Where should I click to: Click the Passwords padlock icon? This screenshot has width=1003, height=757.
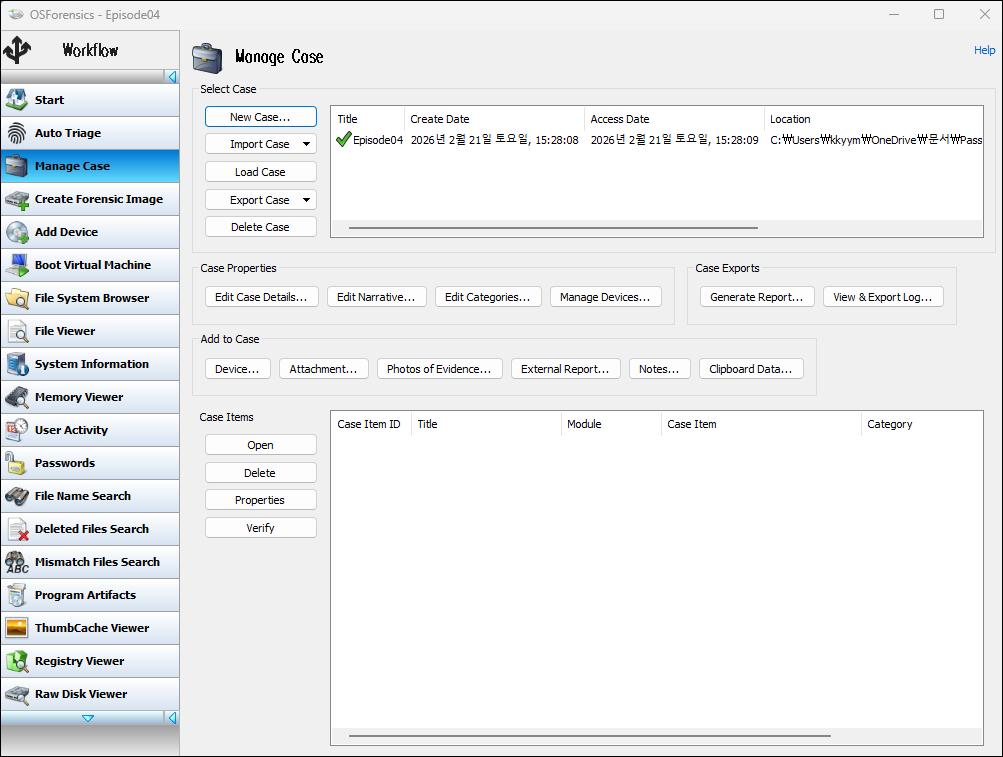tap(17, 463)
